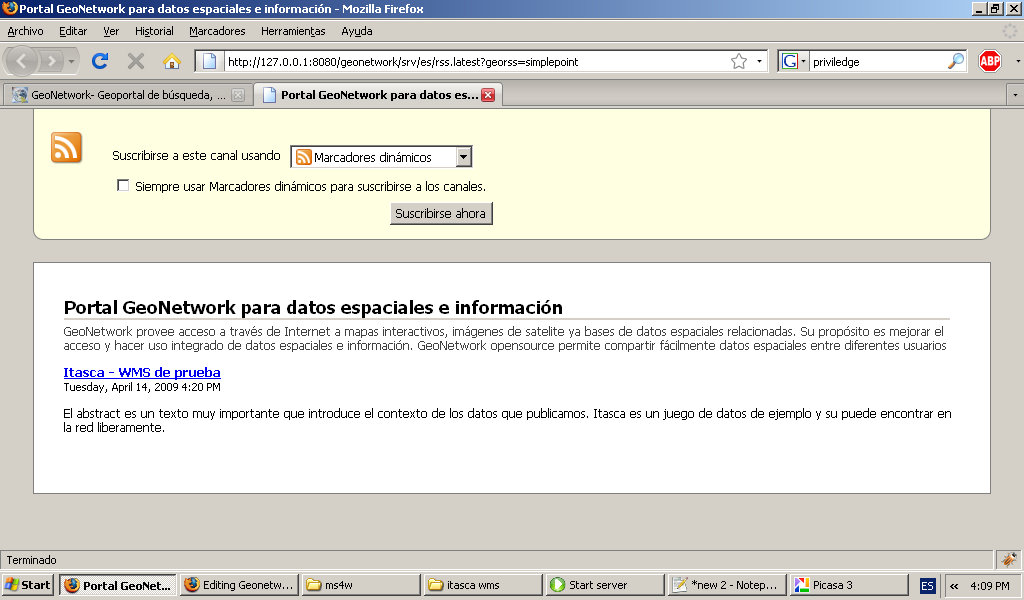This screenshot has height=600, width=1024.
Task: Open the Marcadores dinámicos dropdown
Action: tap(381, 157)
